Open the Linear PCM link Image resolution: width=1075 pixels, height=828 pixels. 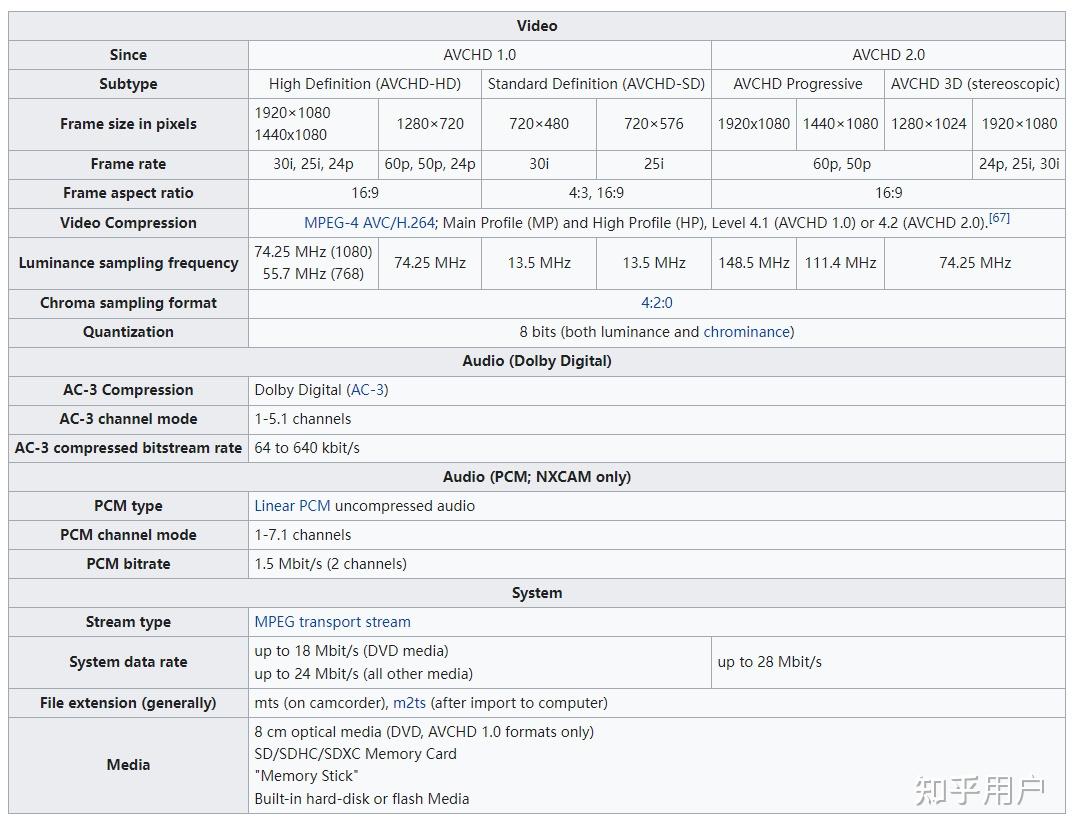pyautogui.click(x=292, y=506)
